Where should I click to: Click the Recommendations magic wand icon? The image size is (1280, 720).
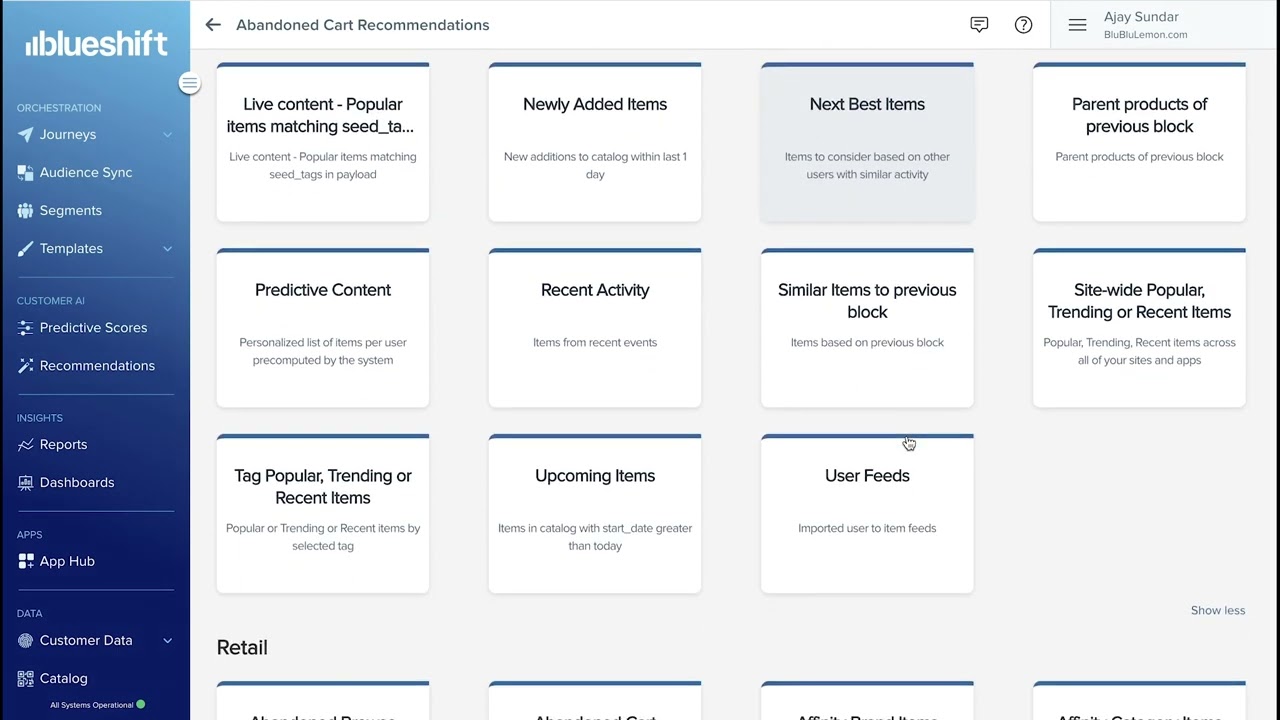[25, 365]
